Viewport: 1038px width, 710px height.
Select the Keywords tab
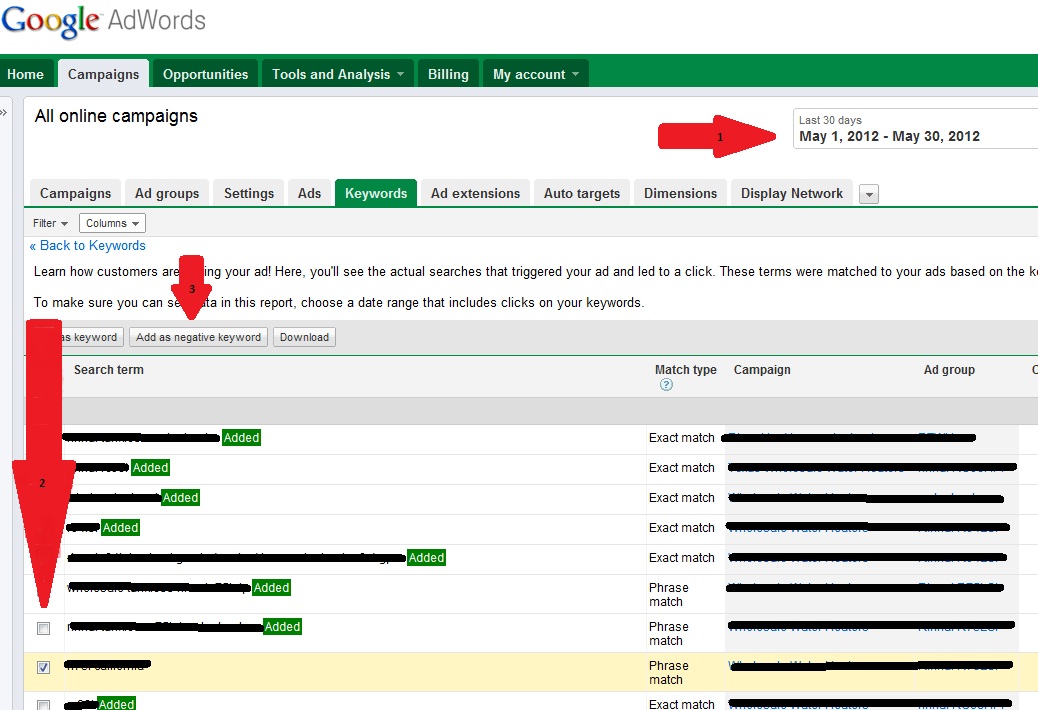pos(376,193)
